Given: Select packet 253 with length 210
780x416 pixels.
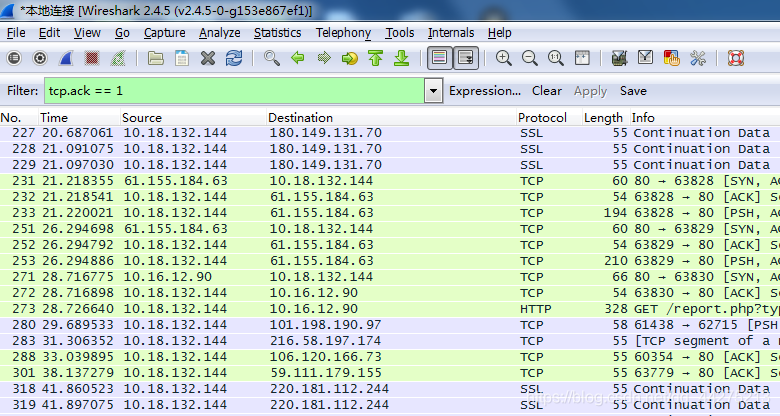Looking at the screenshot, I should pyautogui.click(x=390, y=261).
